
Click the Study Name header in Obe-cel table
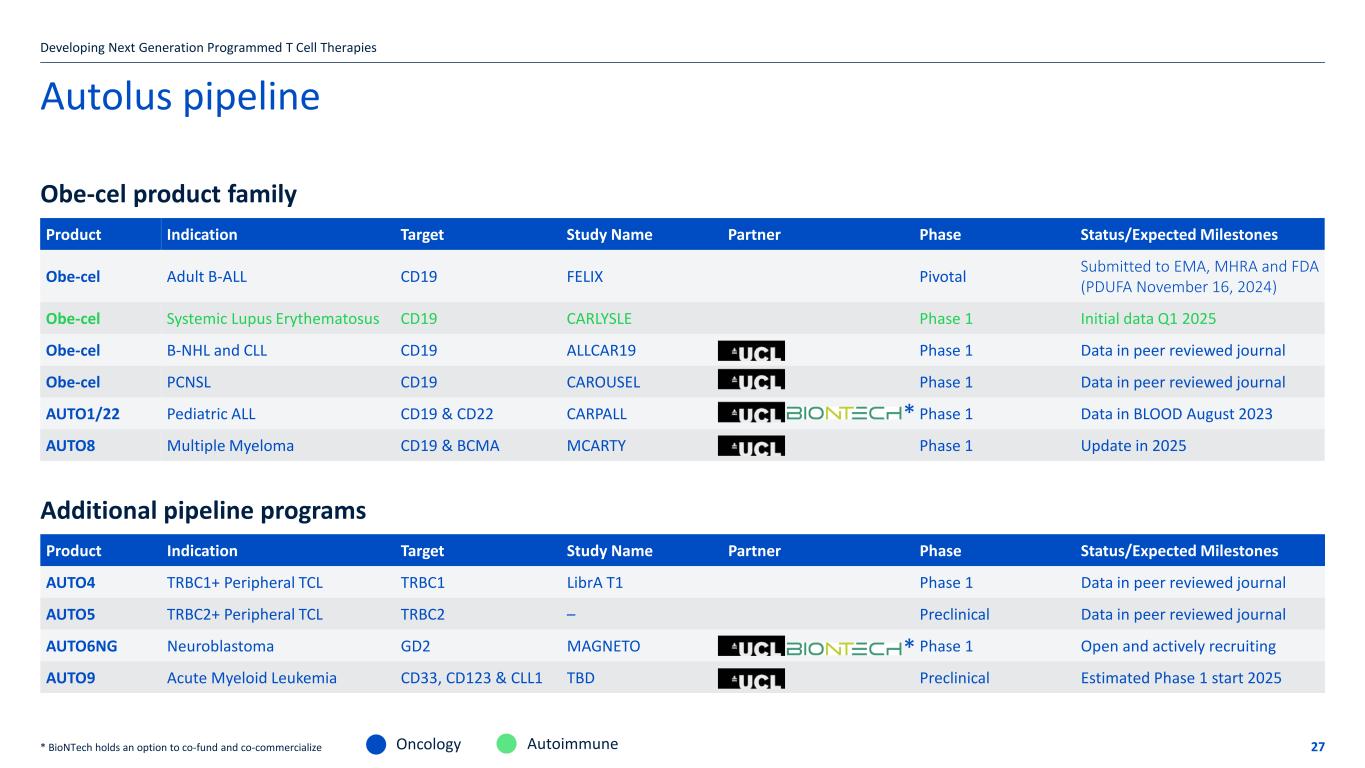(609, 235)
